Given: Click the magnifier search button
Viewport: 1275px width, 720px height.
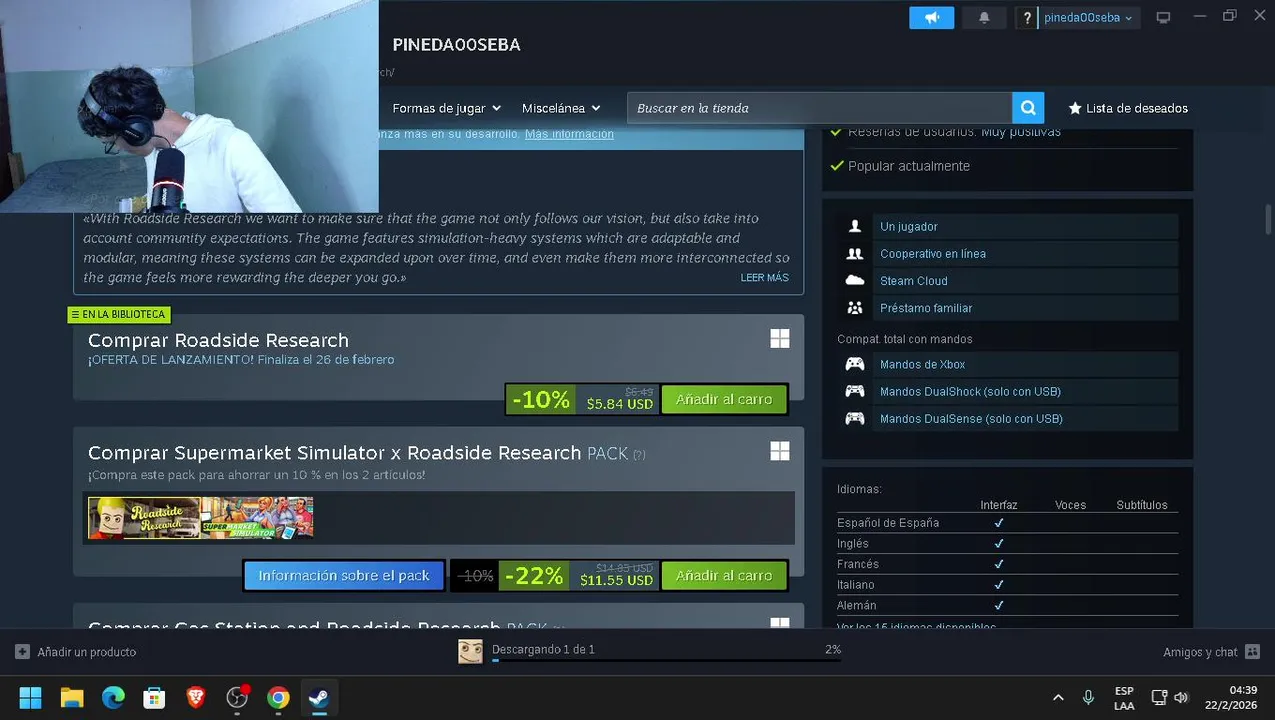Looking at the screenshot, I should [x=1028, y=108].
